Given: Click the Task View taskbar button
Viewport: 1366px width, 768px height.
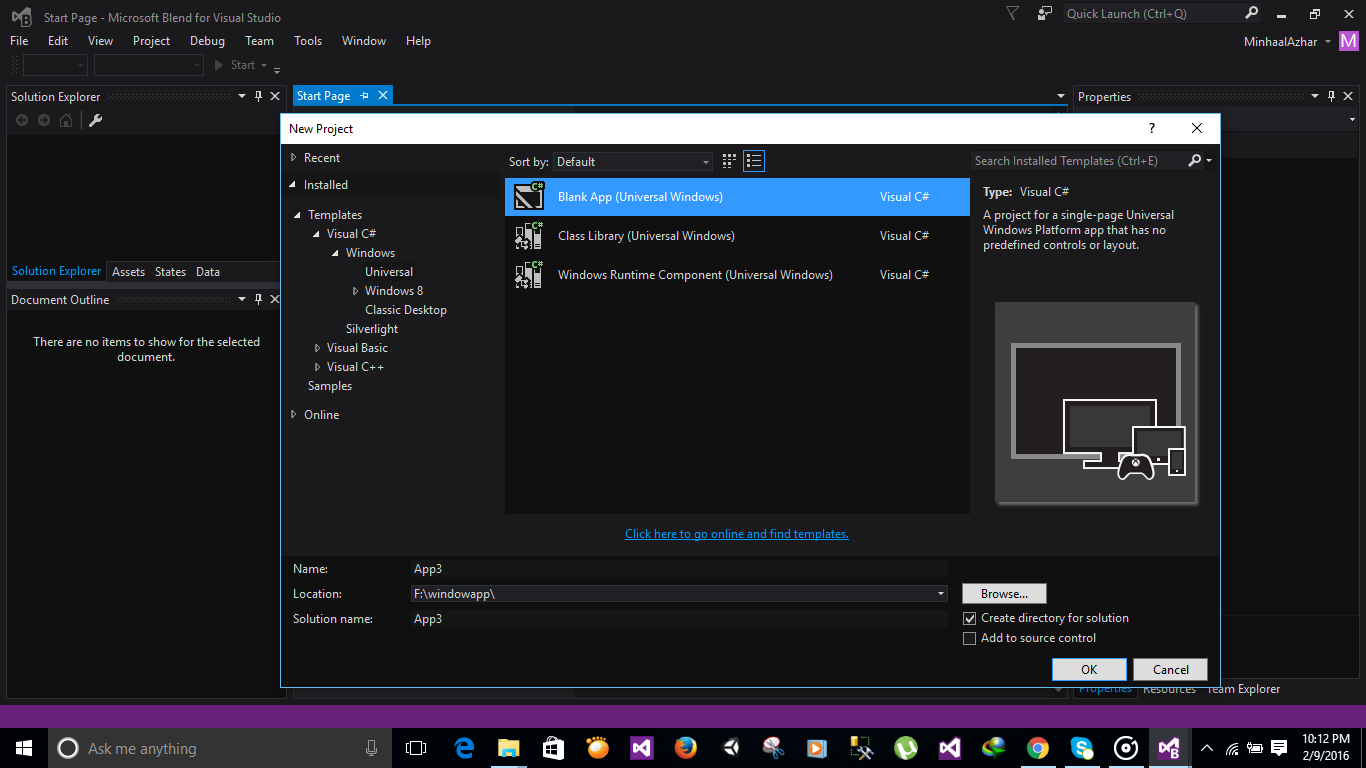Looking at the screenshot, I should (416, 748).
